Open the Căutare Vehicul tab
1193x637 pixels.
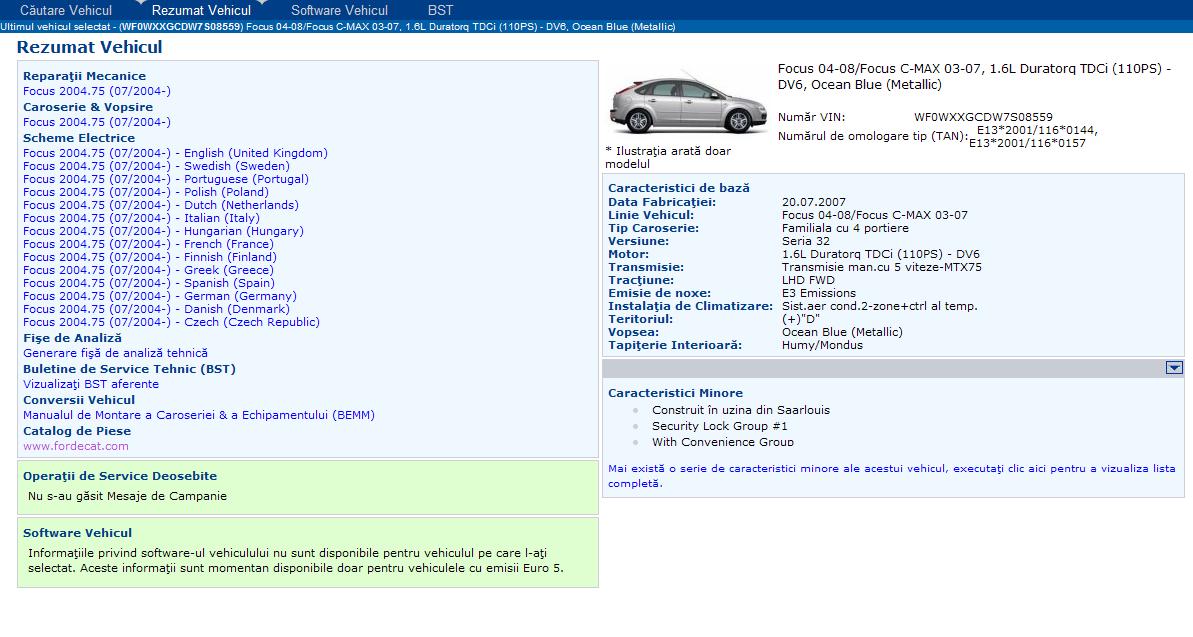tap(66, 10)
